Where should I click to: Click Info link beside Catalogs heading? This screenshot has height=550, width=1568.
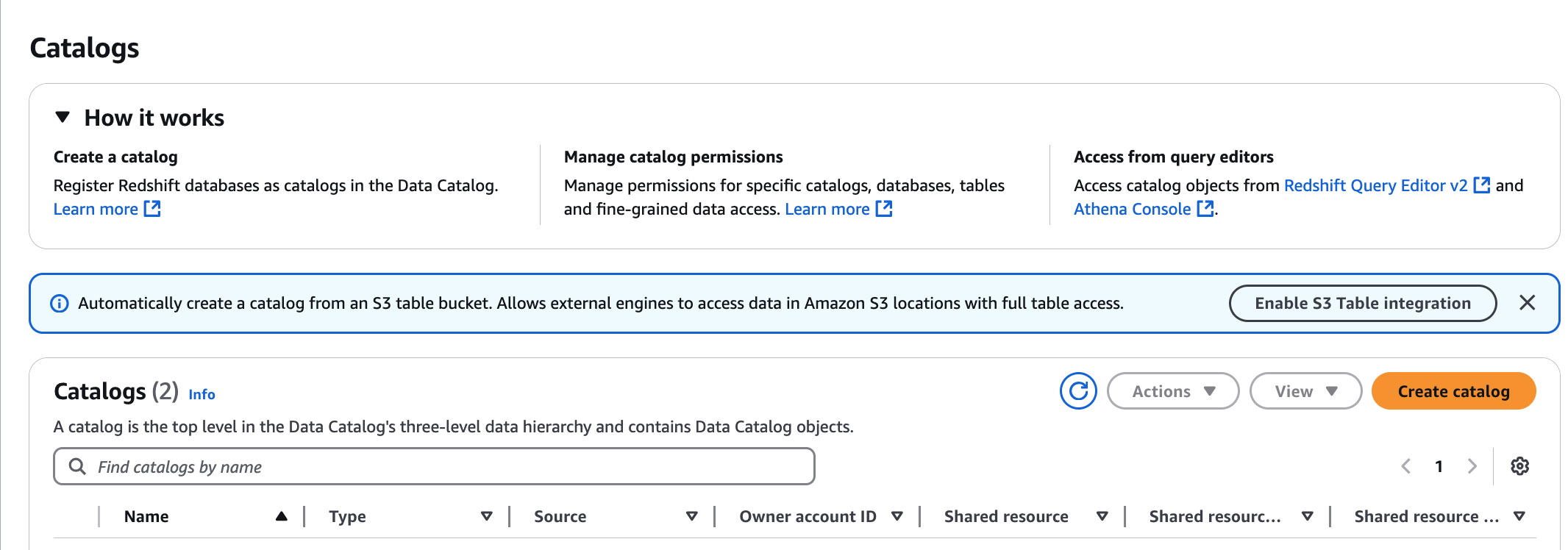(x=202, y=395)
